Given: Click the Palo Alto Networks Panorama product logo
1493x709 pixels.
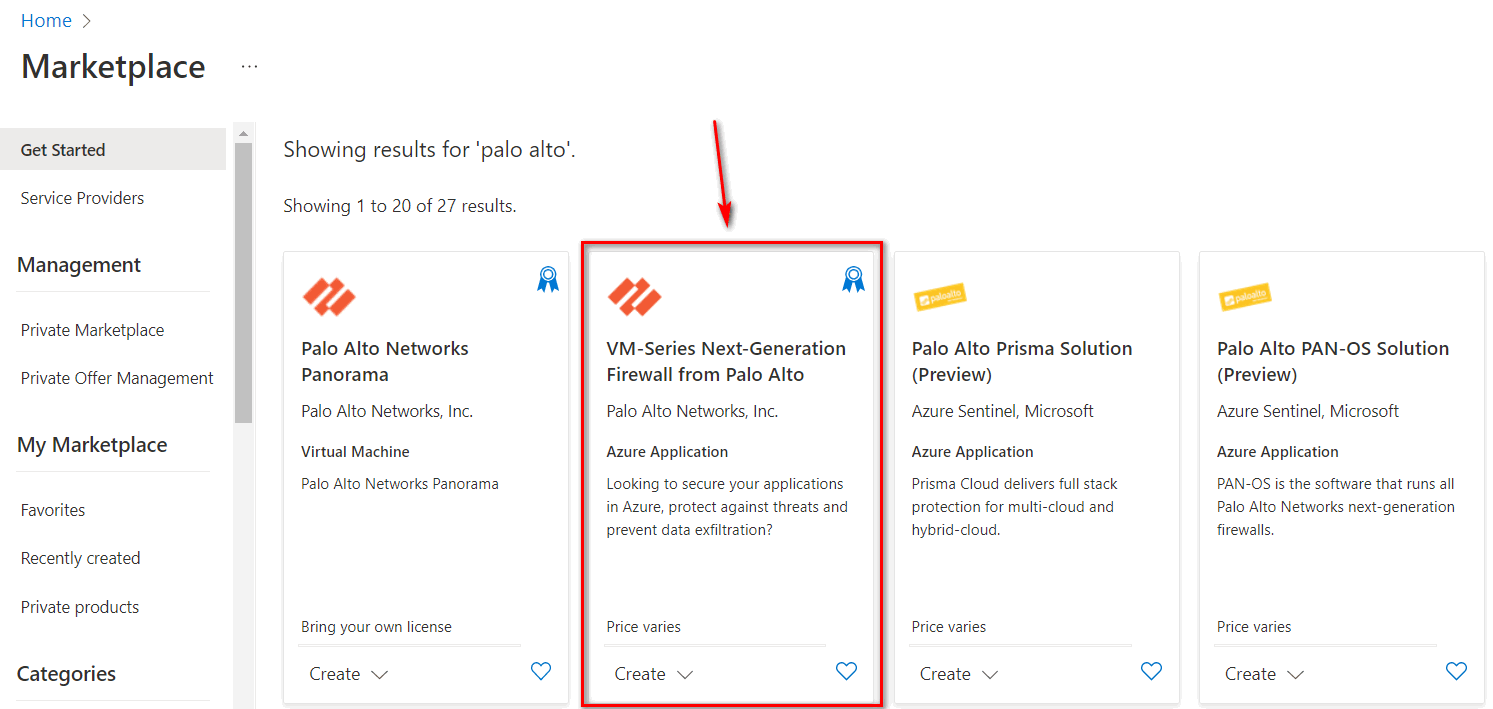Looking at the screenshot, I should click(x=329, y=297).
